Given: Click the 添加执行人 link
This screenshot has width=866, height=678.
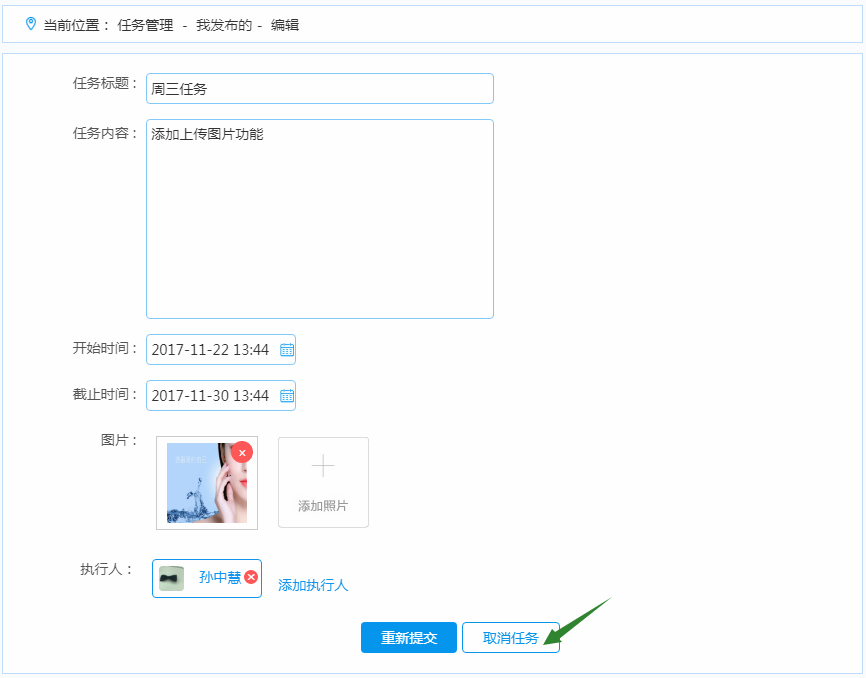Looking at the screenshot, I should click(x=313, y=585).
